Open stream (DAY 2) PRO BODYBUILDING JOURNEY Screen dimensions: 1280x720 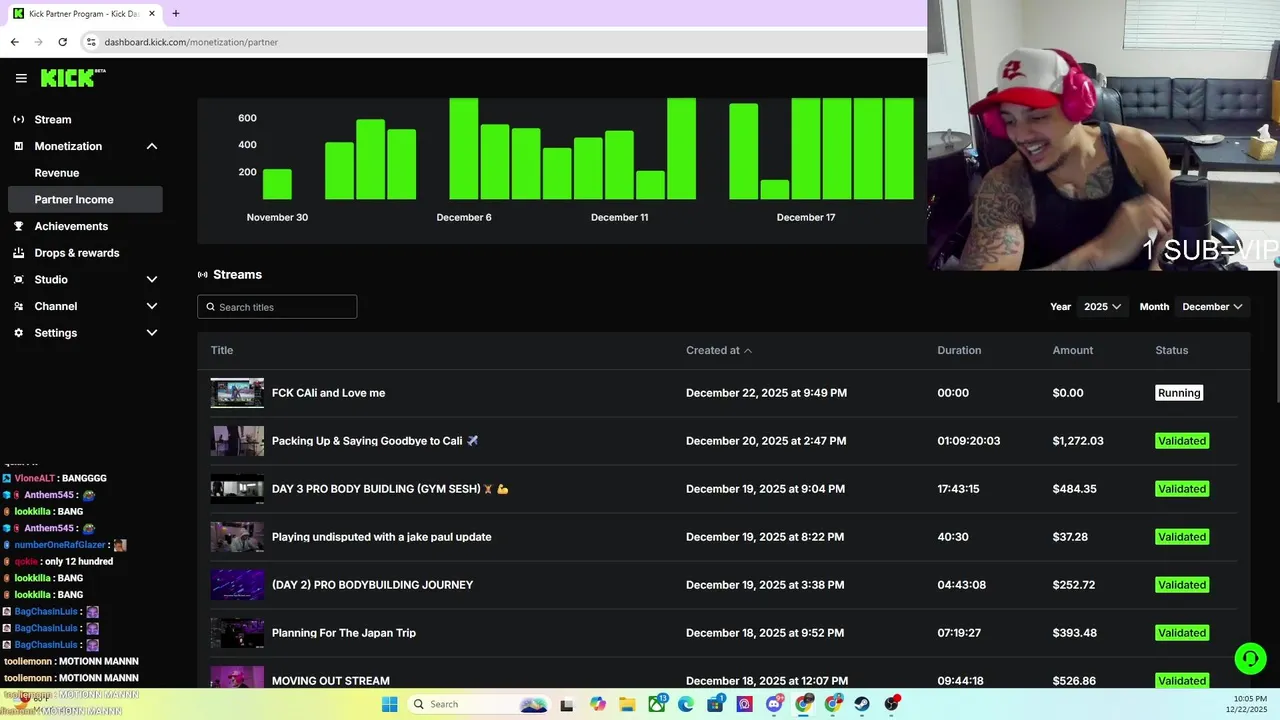point(372,585)
